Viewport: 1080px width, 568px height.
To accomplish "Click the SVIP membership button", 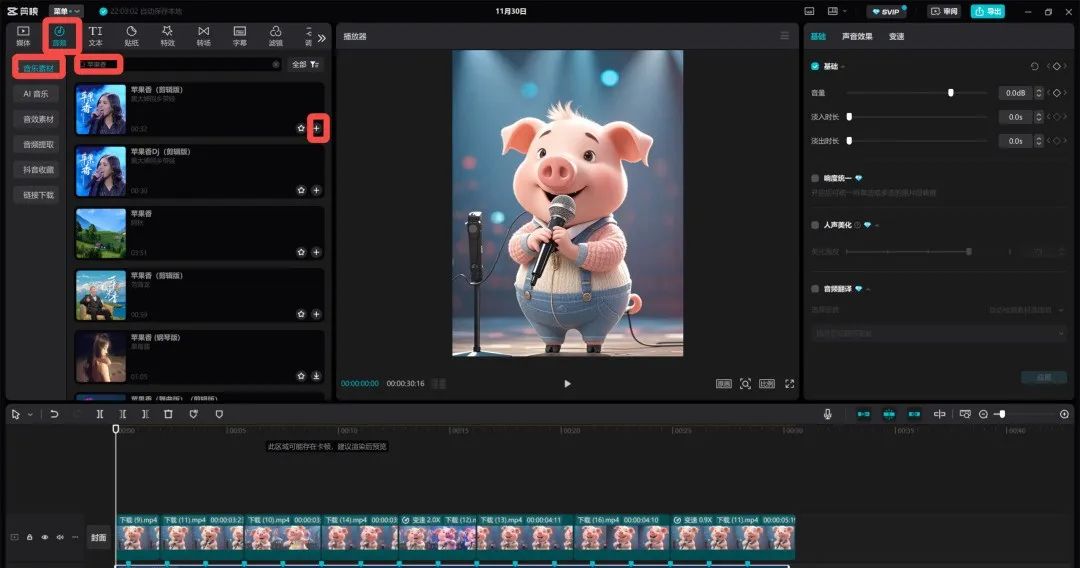I will pyautogui.click(x=886, y=11).
